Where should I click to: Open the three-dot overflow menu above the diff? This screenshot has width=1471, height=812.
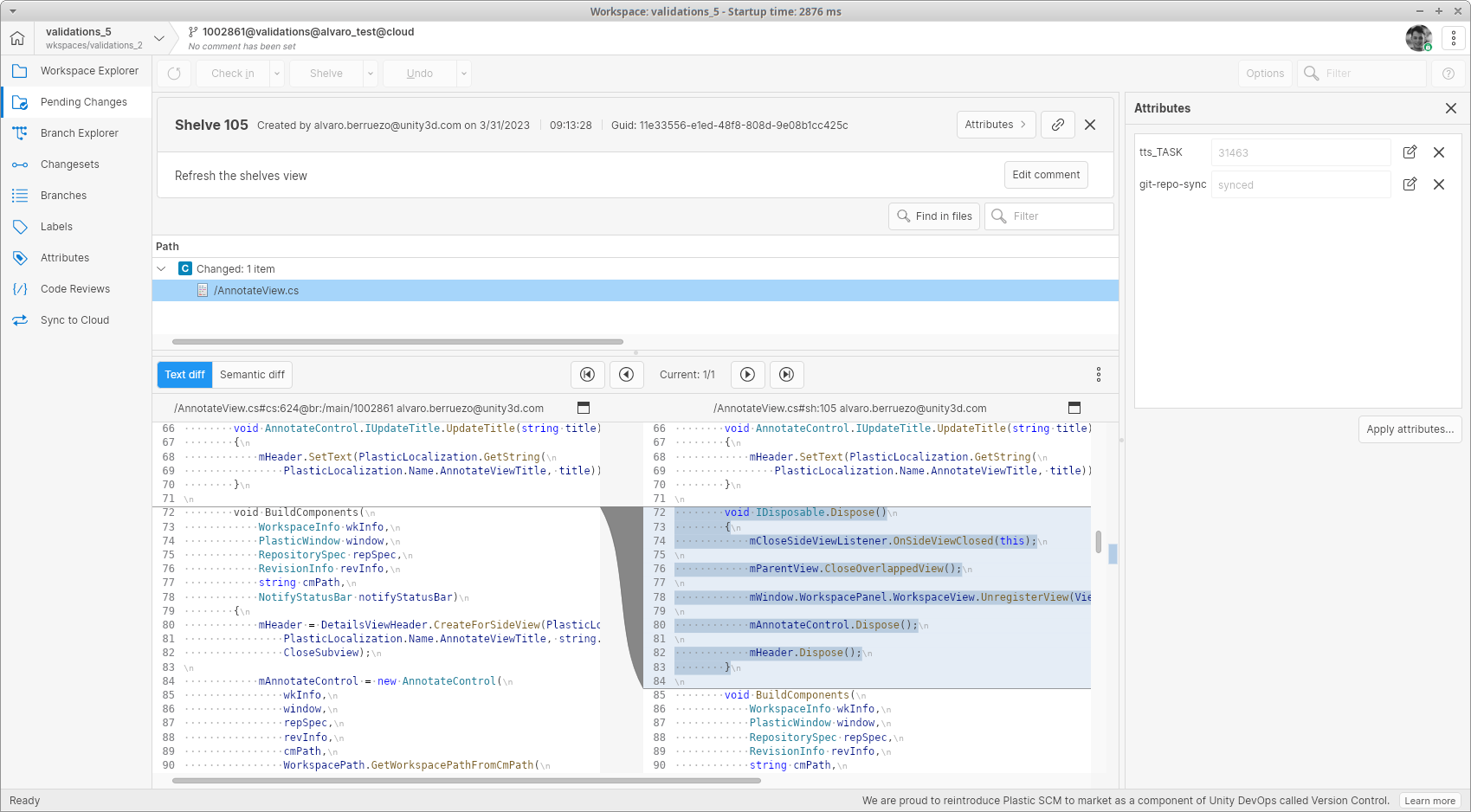1098,374
